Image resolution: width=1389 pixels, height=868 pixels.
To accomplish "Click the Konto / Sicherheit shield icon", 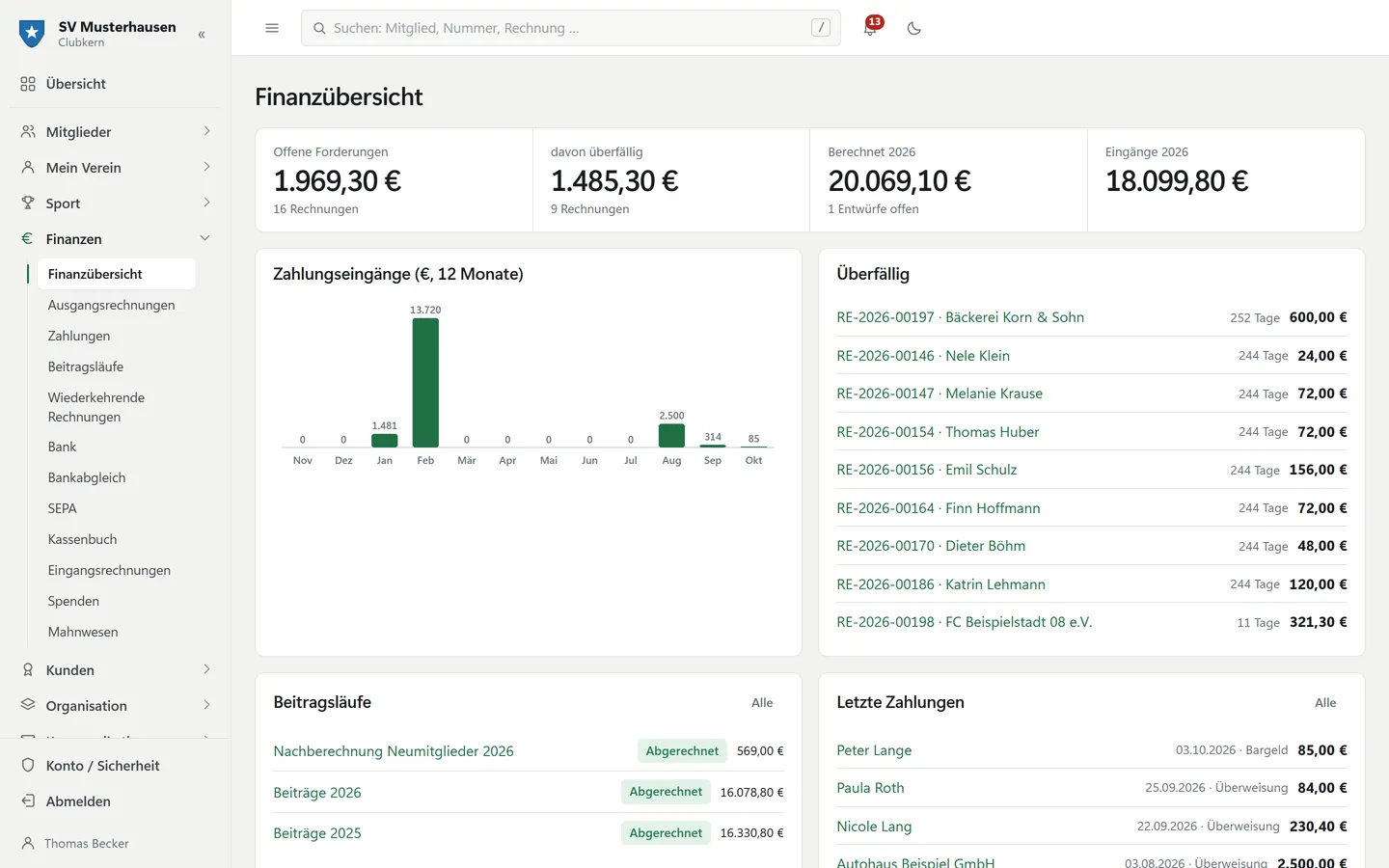I will 28,766.
